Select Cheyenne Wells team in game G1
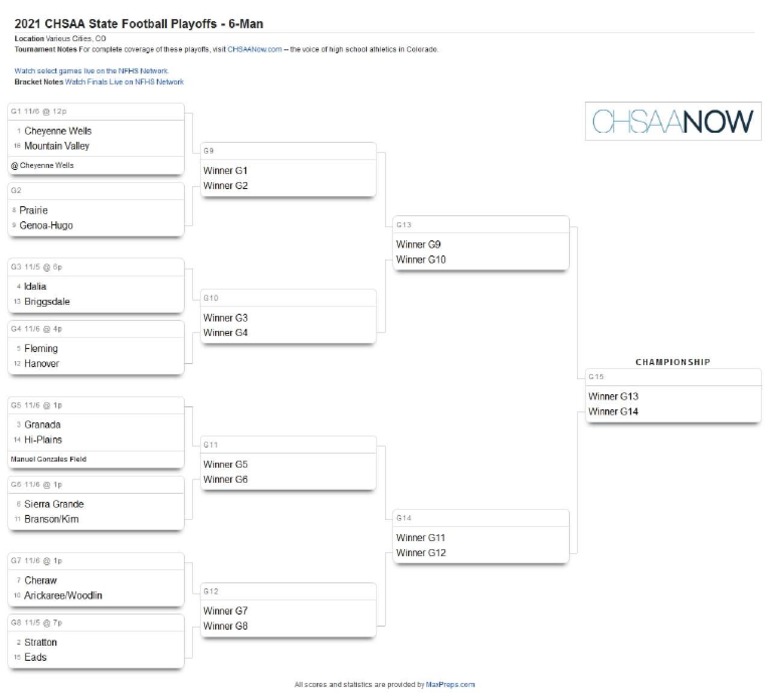This screenshot has width=768, height=697. click(x=58, y=130)
